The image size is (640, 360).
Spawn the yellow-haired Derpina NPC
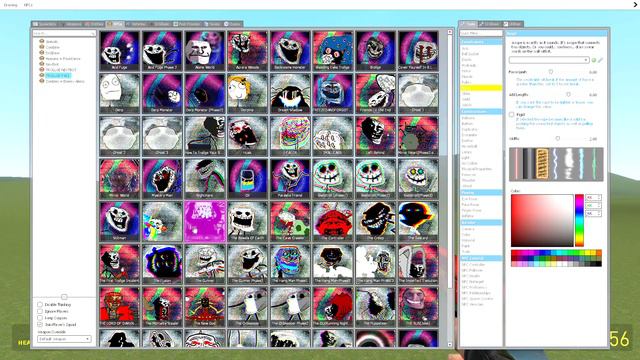[247, 93]
